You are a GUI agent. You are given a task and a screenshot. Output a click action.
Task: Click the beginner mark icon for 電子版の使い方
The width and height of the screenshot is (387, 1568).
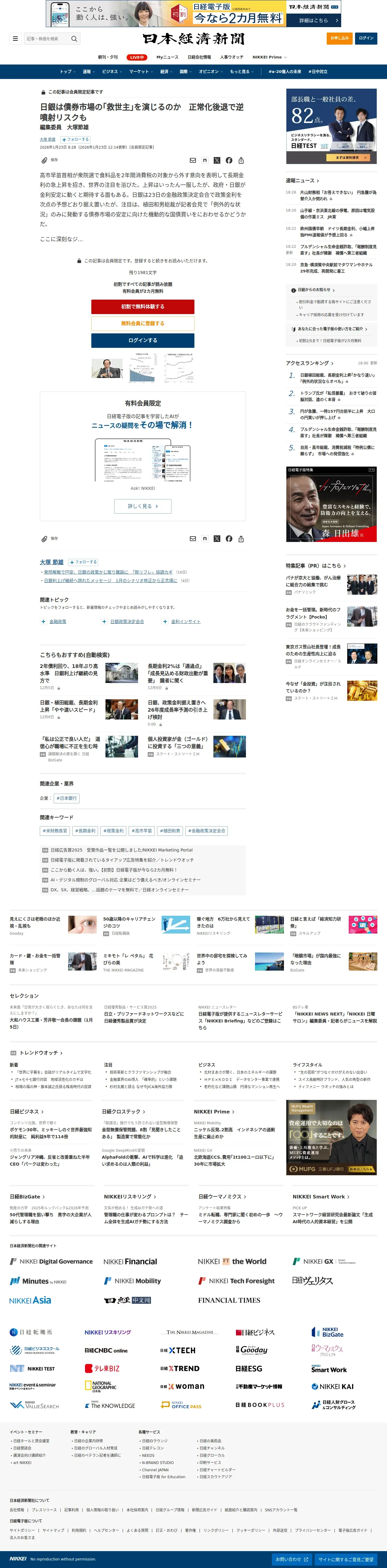tap(293, 329)
